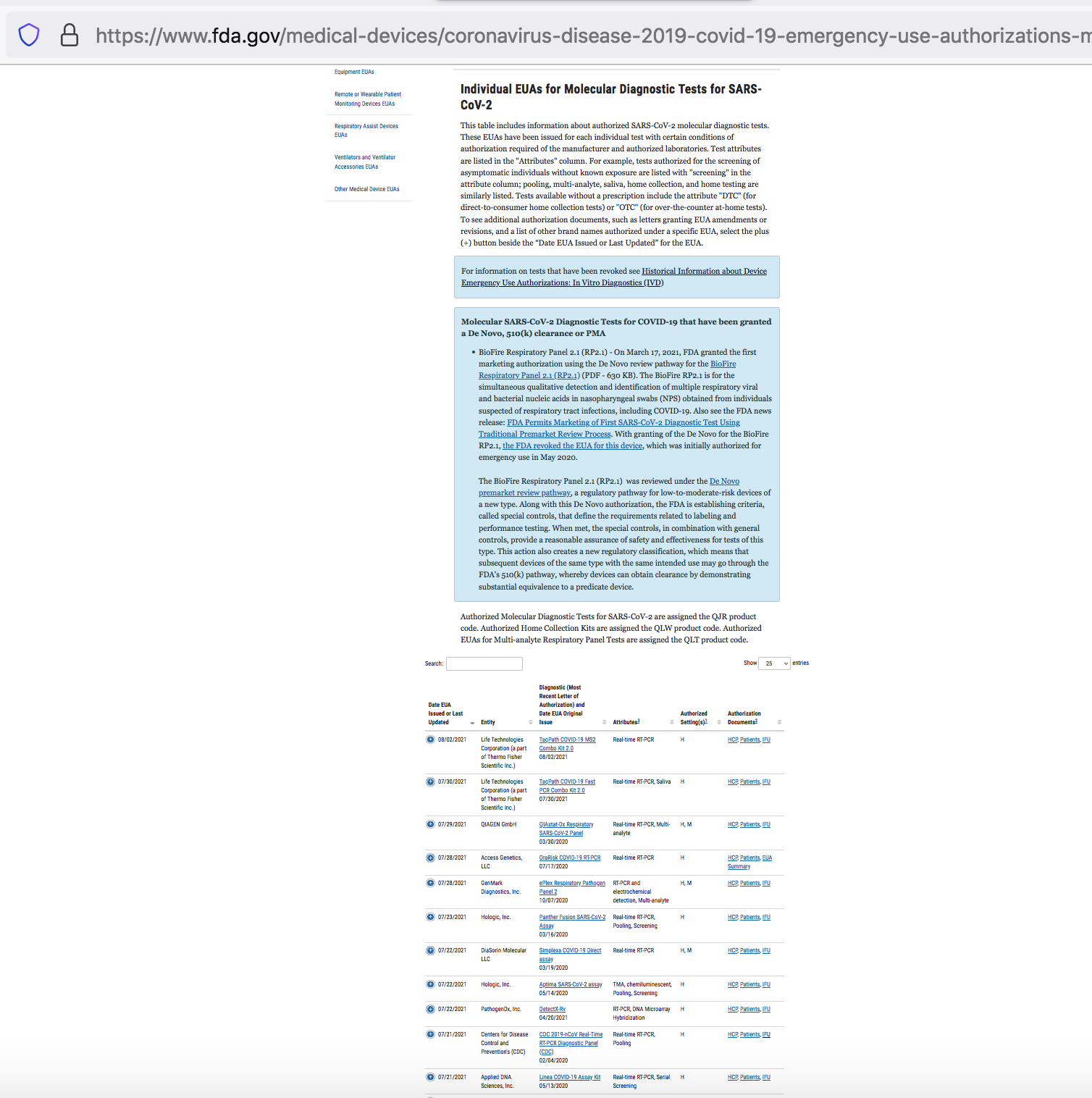Sort by Authorization Documents column arrow
The width and height of the screenshot is (1092, 1098).
pyautogui.click(x=779, y=722)
